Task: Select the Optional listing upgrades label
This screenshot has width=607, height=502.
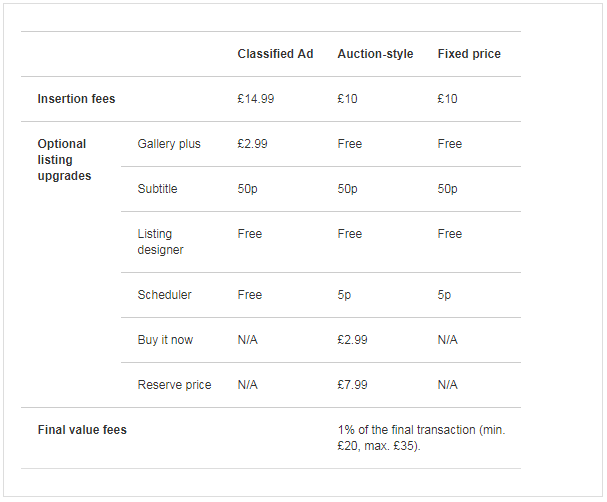Action: [64, 160]
